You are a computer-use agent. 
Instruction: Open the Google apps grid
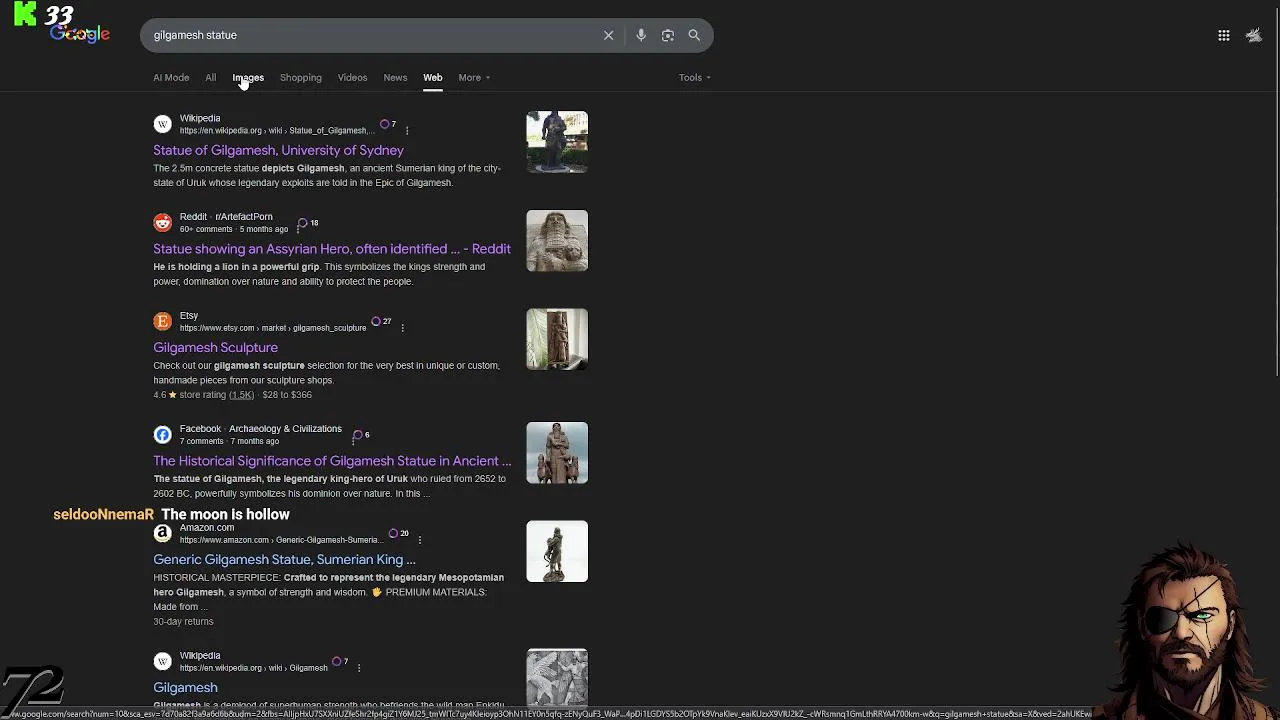click(x=1224, y=35)
